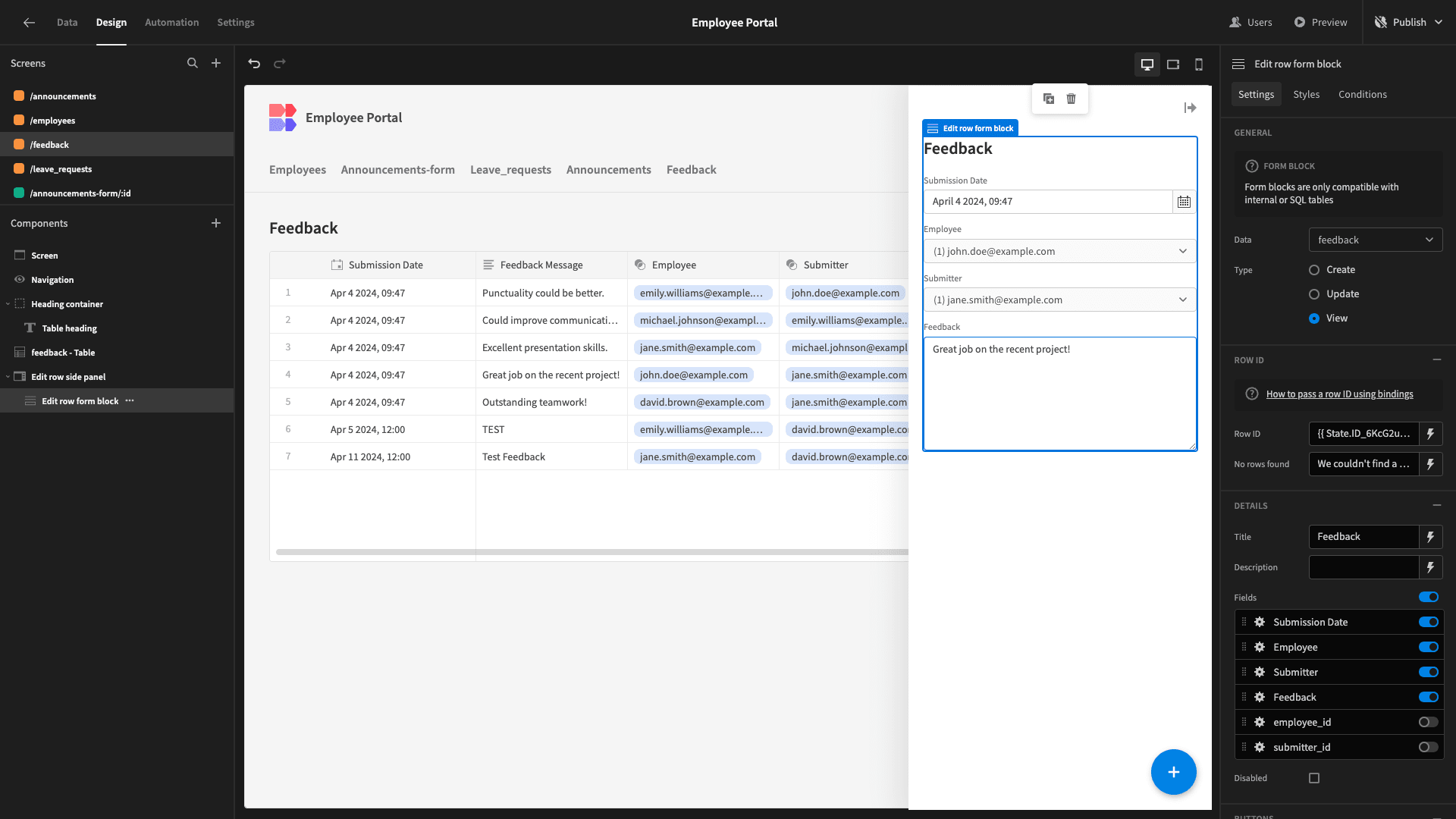Image resolution: width=1456 pixels, height=819 pixels.
Task: Close side panel with arrow icon
Action: point(1190,108)
